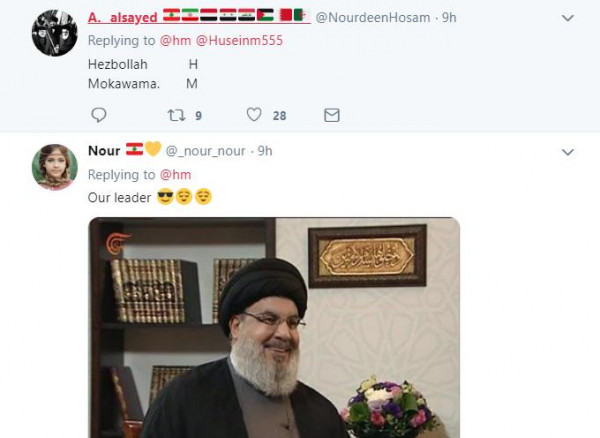This screenshot has height=438, width=600.
Task: Click the like count 28
Action: tap(279, 116)
